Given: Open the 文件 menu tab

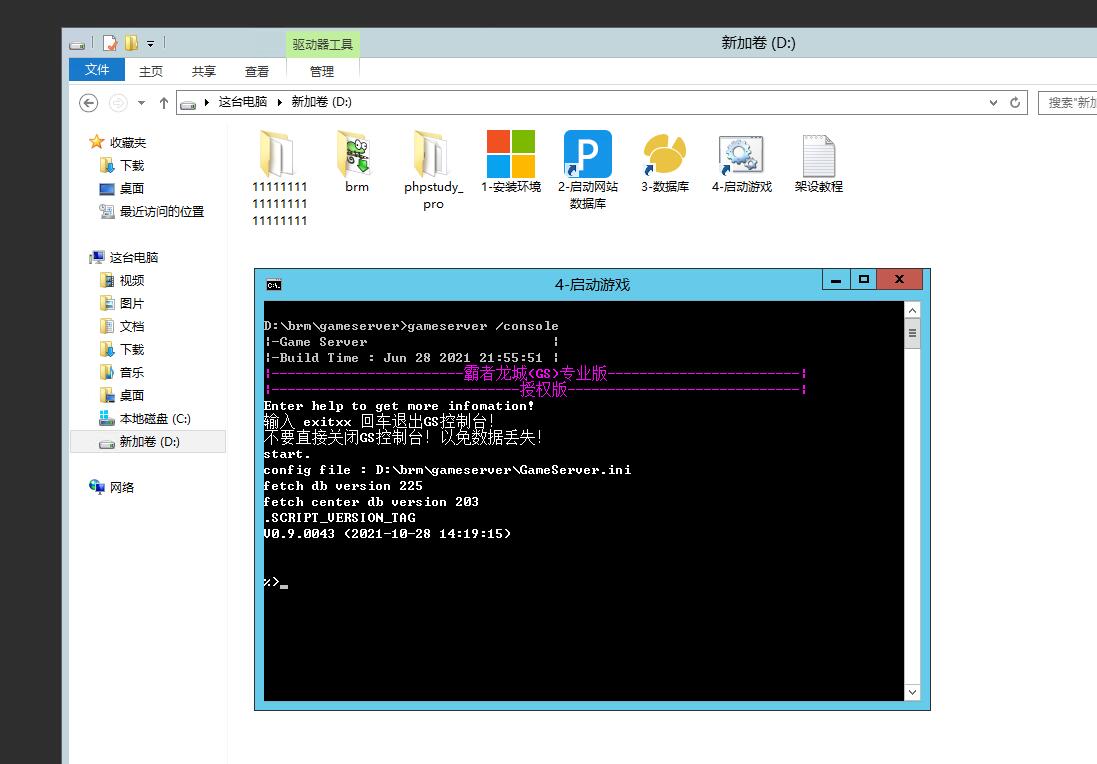Looking at the screenshot, I should [97, 70].
